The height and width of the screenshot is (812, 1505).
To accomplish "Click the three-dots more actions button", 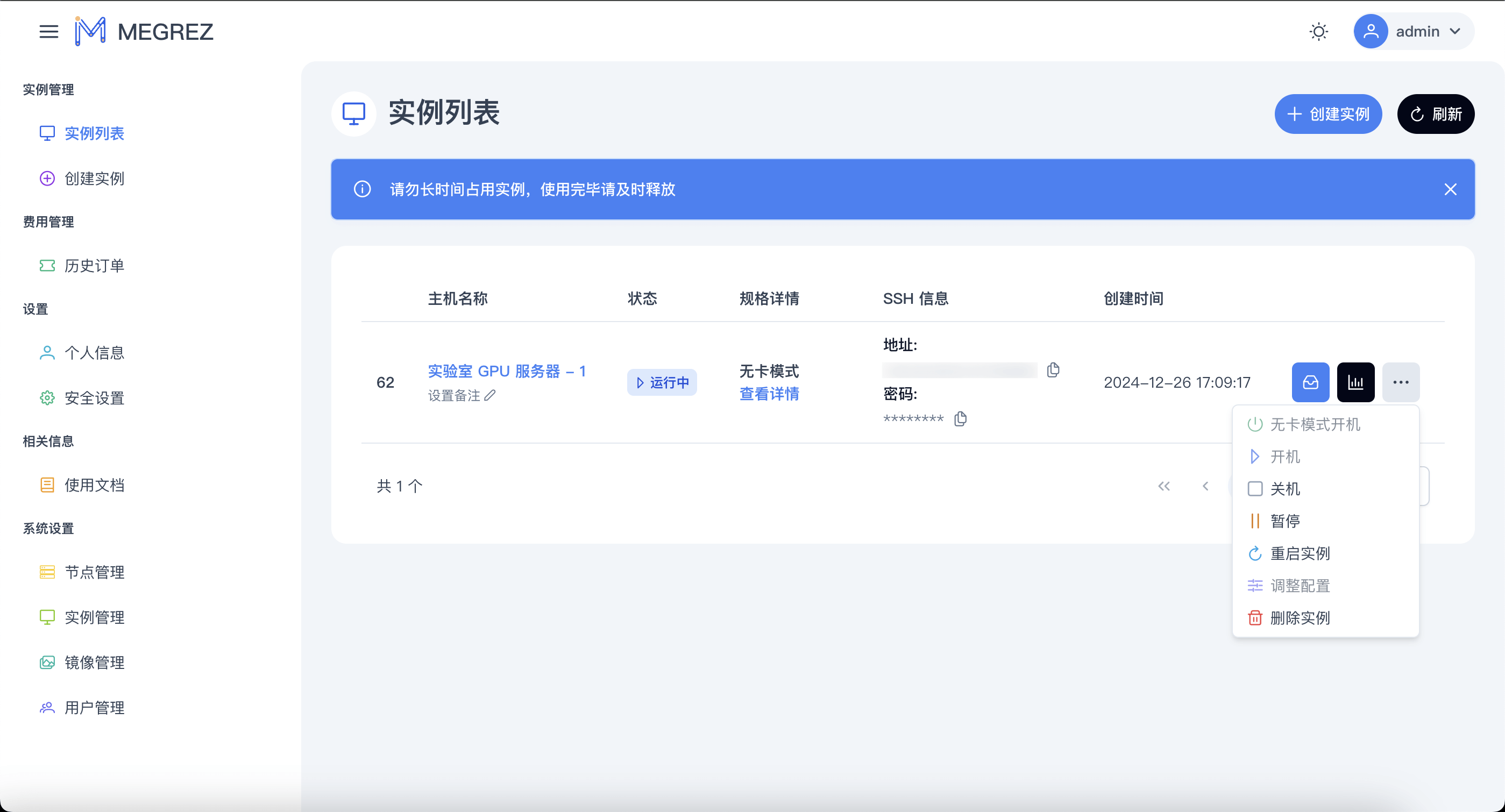I will click(x=1401, y=382).
